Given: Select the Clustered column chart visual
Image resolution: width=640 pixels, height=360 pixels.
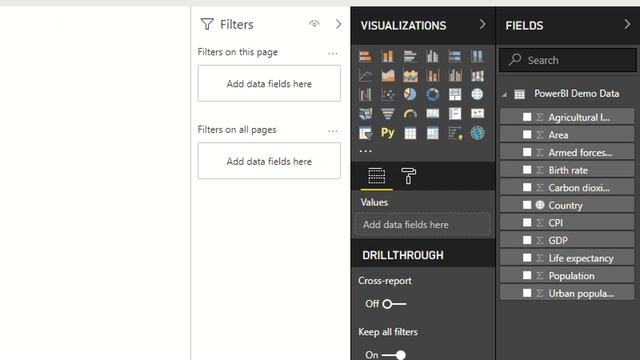Looking at the screenshot, I should click(x=432, y=56).
